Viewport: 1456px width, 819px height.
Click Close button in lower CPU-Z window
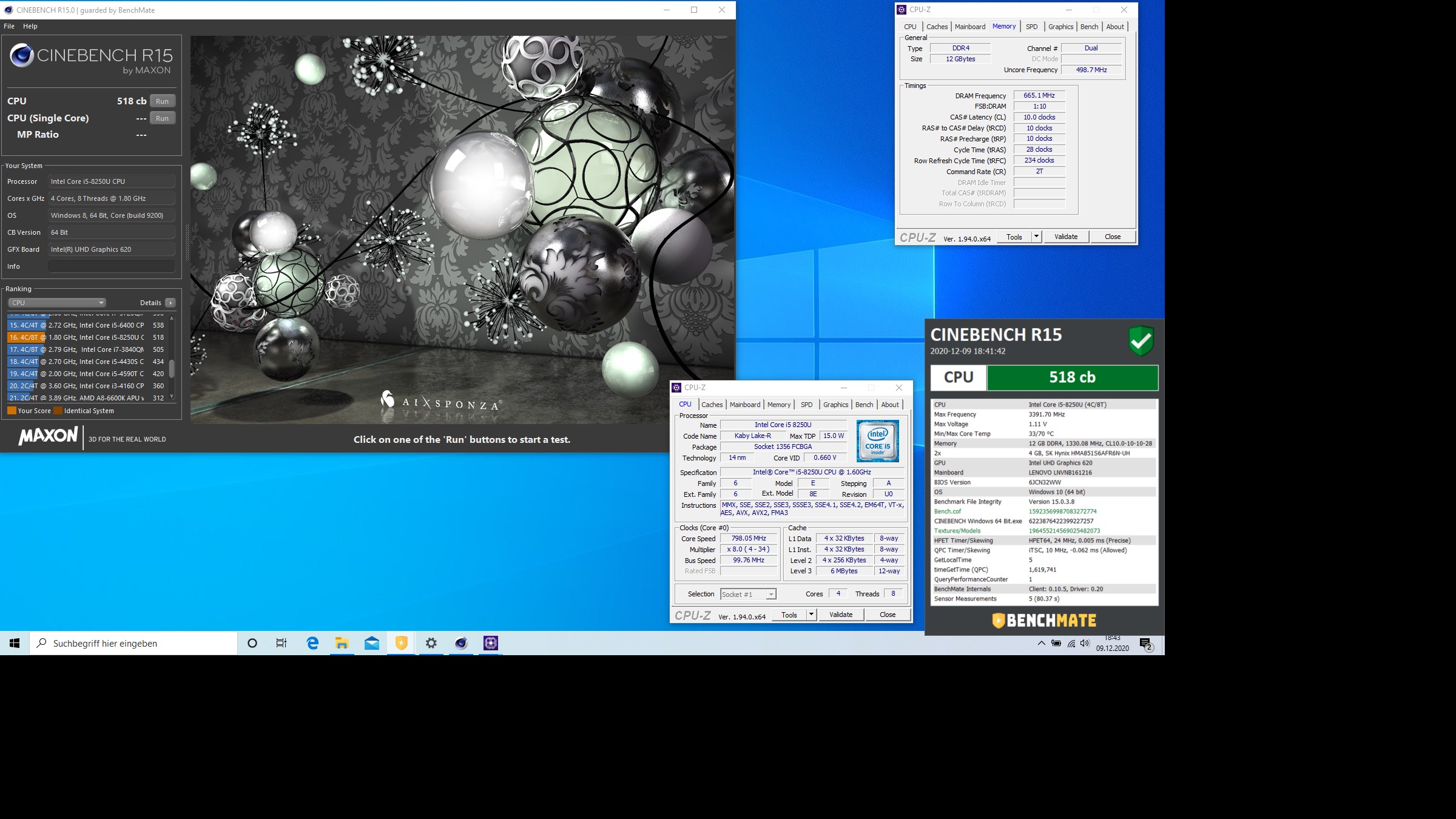[888, 615]
